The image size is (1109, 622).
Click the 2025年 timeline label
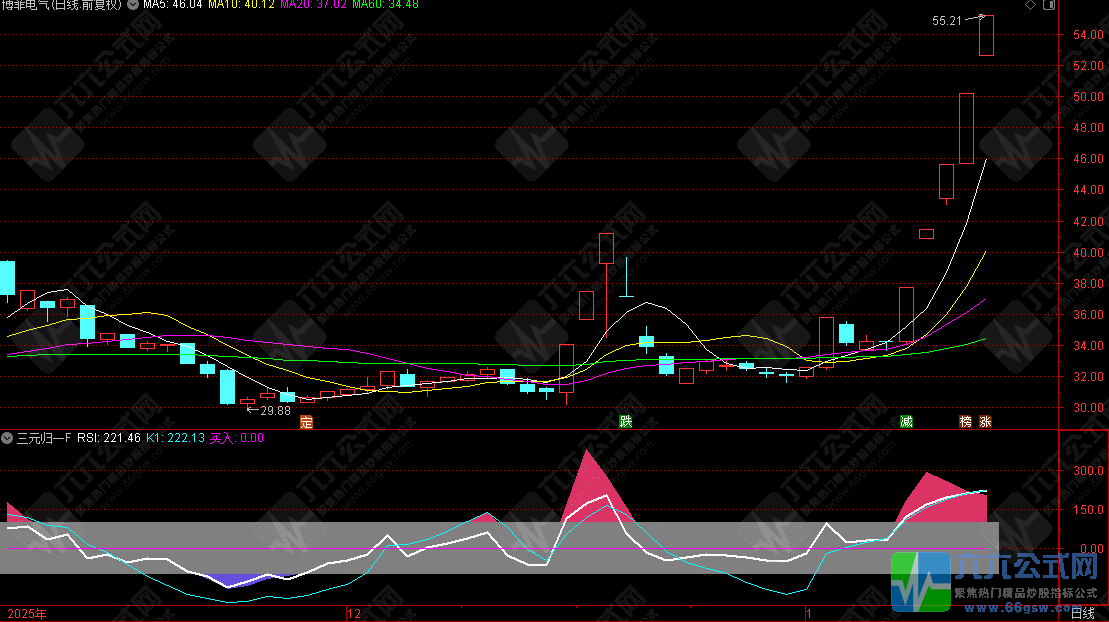click(27, 611)
